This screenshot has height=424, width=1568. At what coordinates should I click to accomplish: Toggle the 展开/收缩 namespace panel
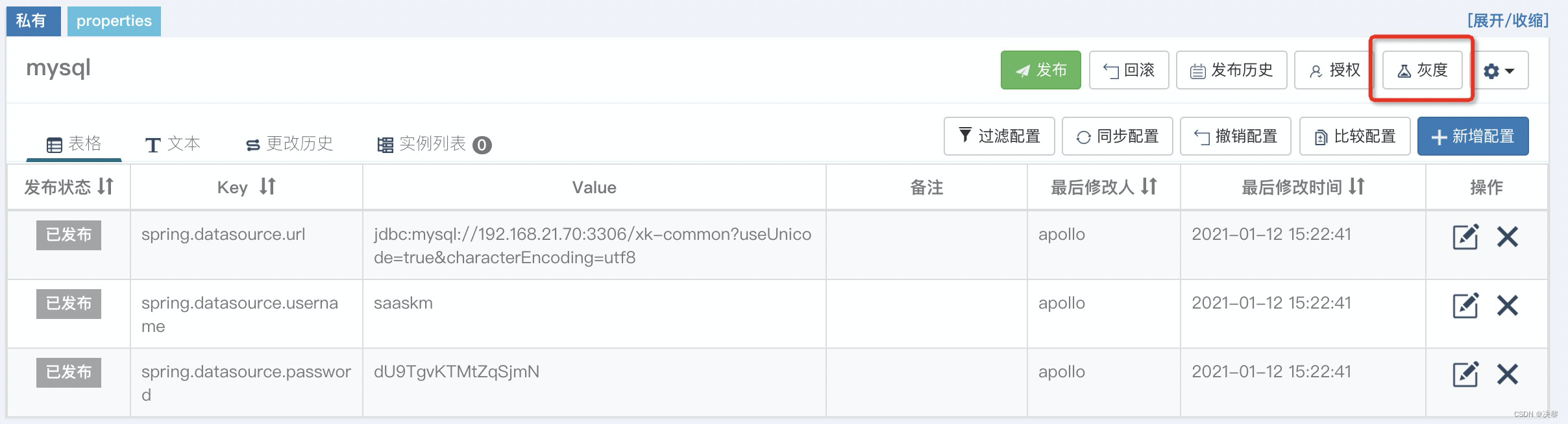click(x=1508, y=21)
